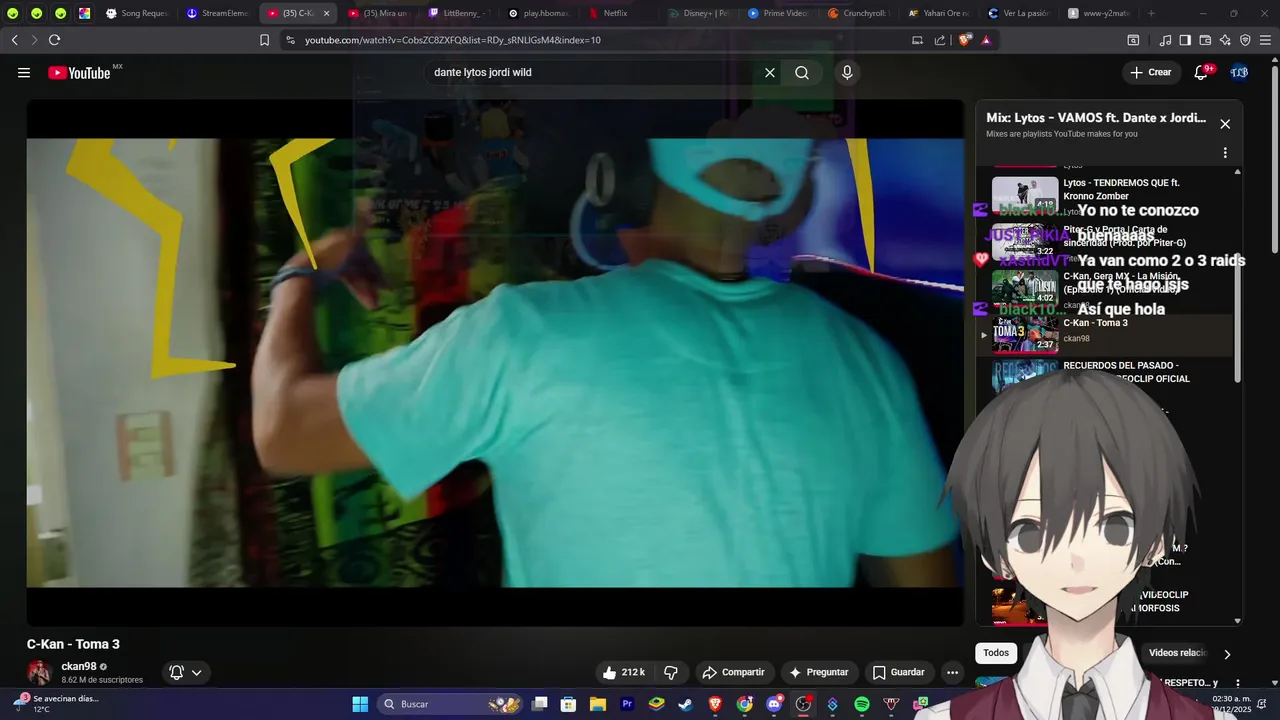
Task: Open the ckan98 channel name link
Action: pos(79,667)
